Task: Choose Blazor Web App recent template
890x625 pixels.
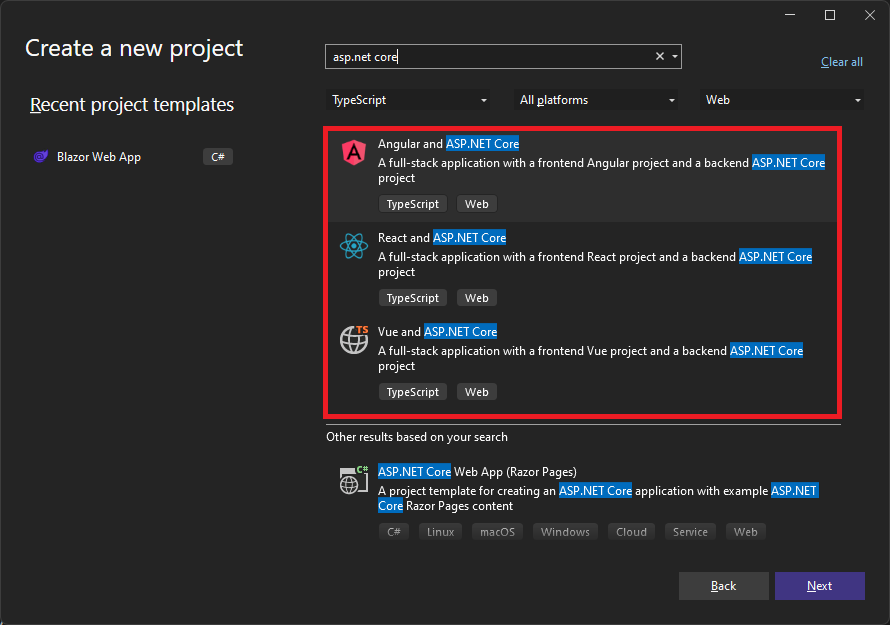Action: click(132, 157)
